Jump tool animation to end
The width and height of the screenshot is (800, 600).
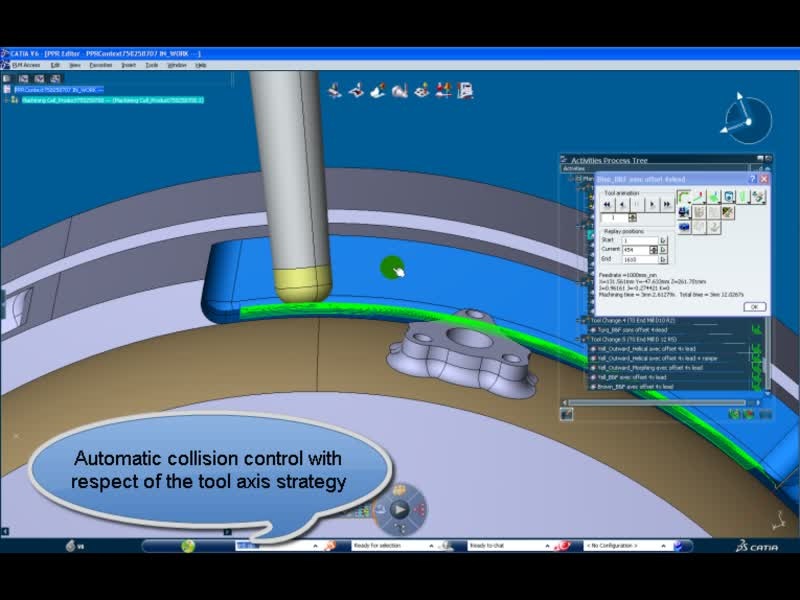[x=667, y=205]
